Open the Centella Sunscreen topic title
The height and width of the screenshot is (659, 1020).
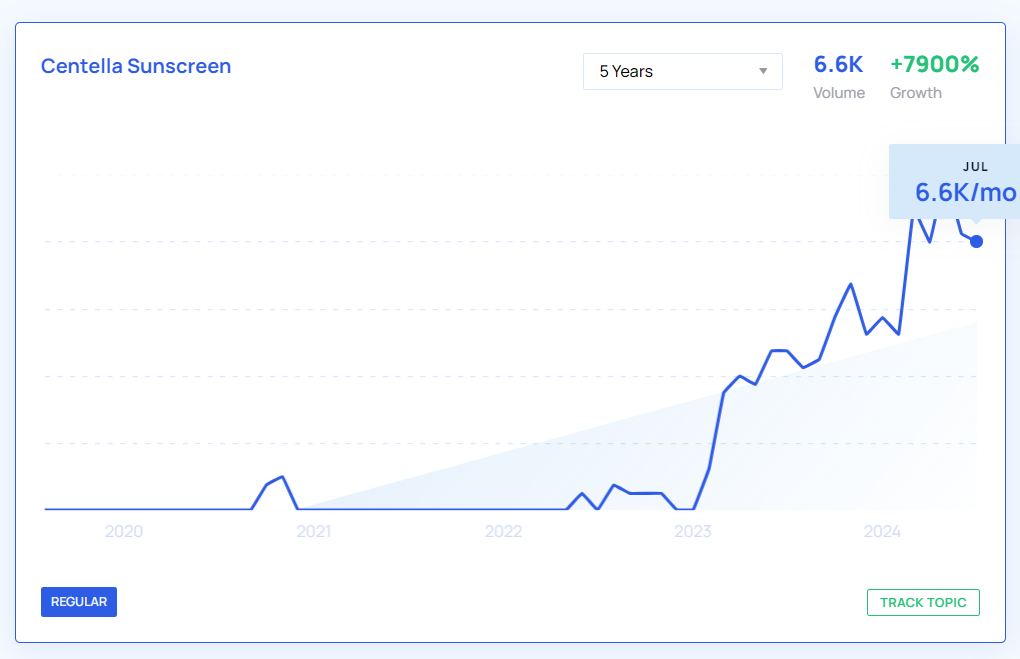136,67
